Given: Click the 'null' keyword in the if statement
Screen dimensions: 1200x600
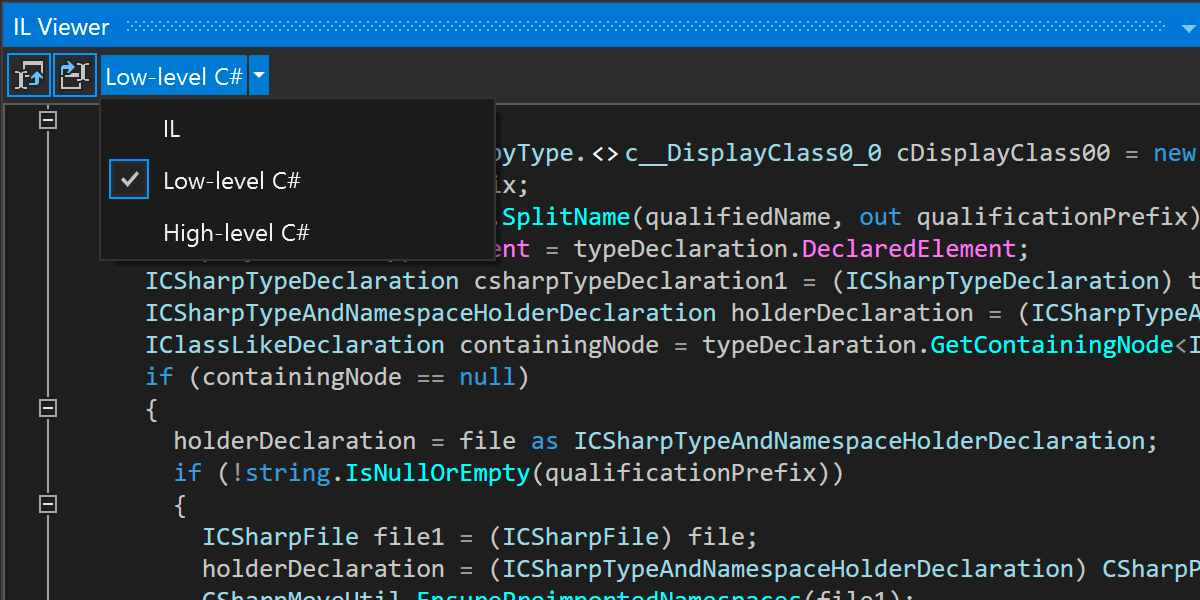Looking at the screenshot, I should coord(487,377).
